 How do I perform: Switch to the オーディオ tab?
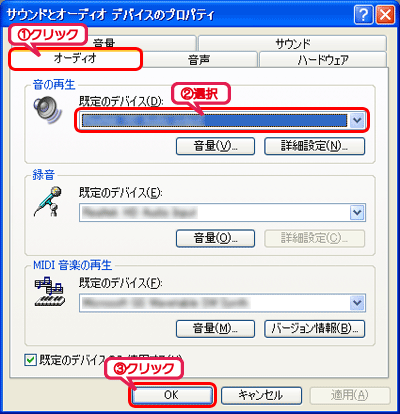pyautogui.click(x=75, y=59)
